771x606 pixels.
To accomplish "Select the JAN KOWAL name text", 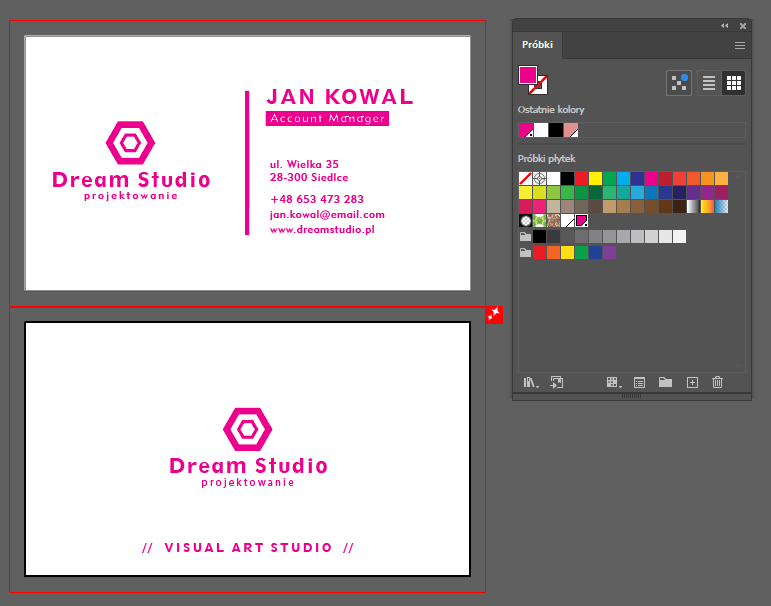I will click(x=339, y=96).
